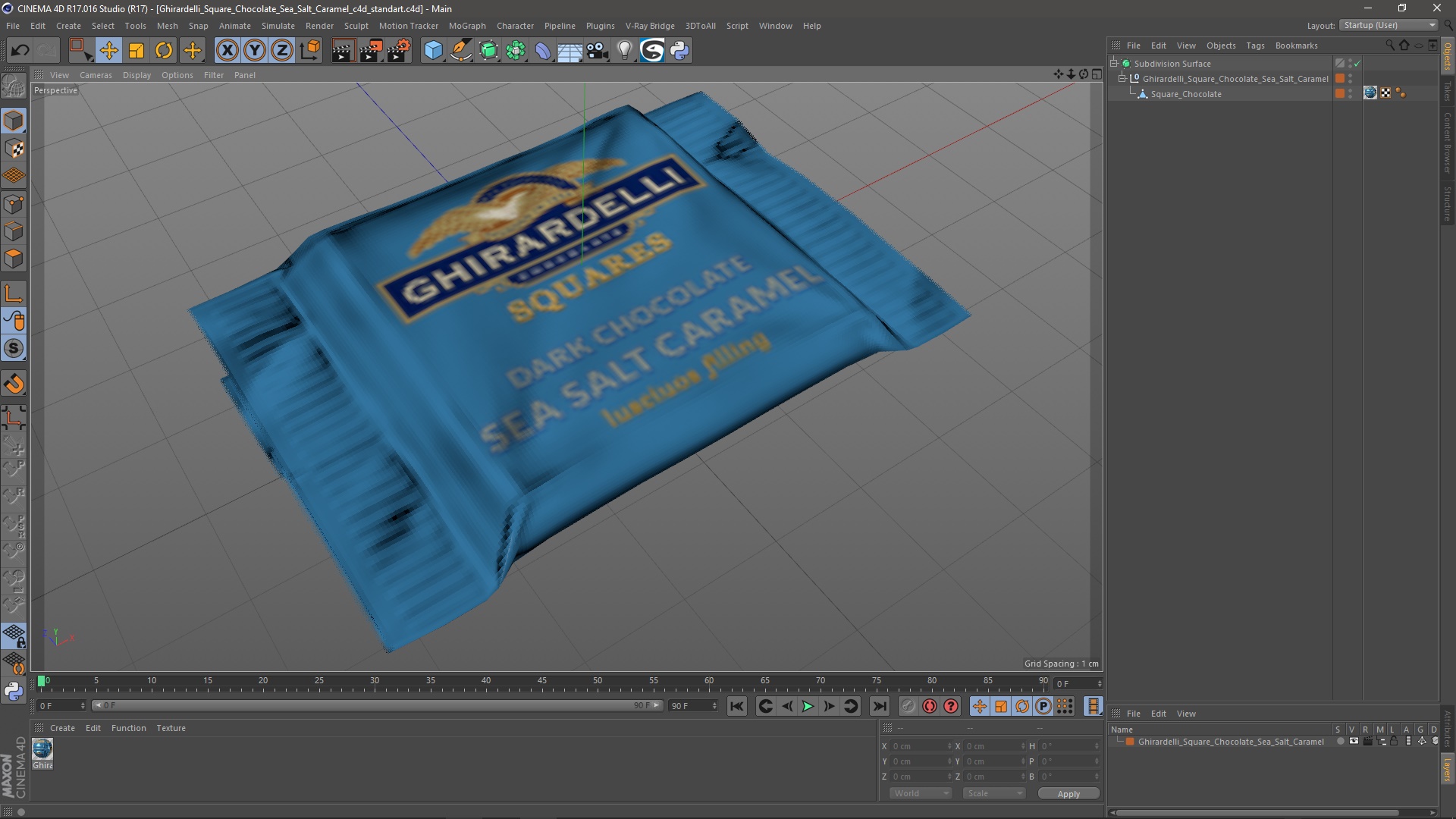Select the Rotate tool
The image size is (1456, 819).
click(164, 50)
